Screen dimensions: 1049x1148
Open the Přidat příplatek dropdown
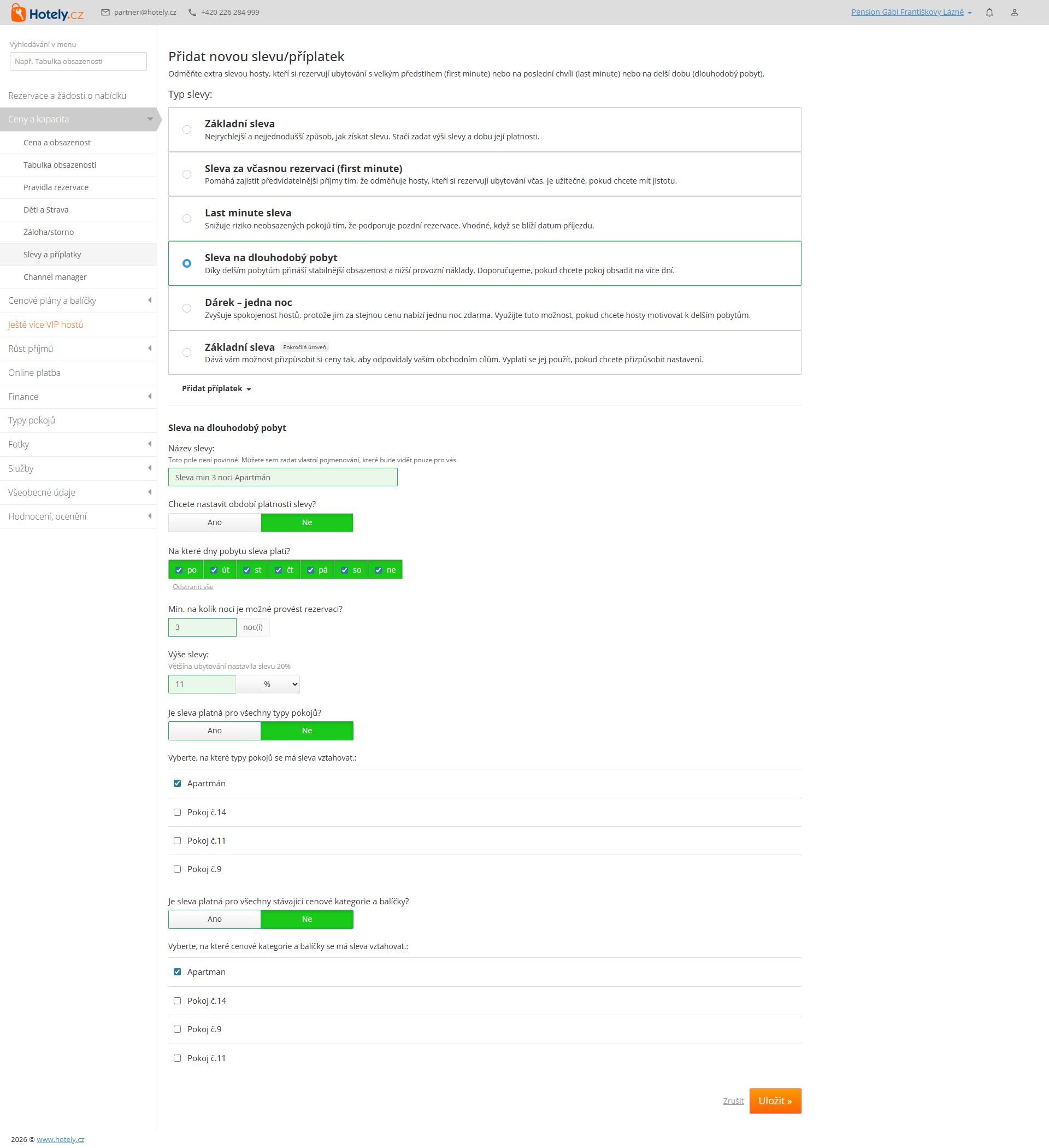coord(216,388)
